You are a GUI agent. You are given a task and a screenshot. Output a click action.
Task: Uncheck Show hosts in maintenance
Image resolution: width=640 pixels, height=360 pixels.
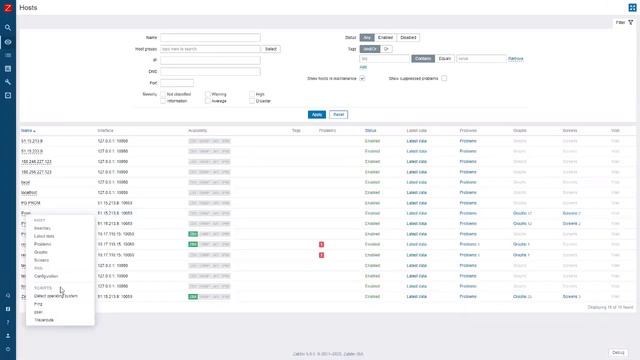[x=362, y=78]
